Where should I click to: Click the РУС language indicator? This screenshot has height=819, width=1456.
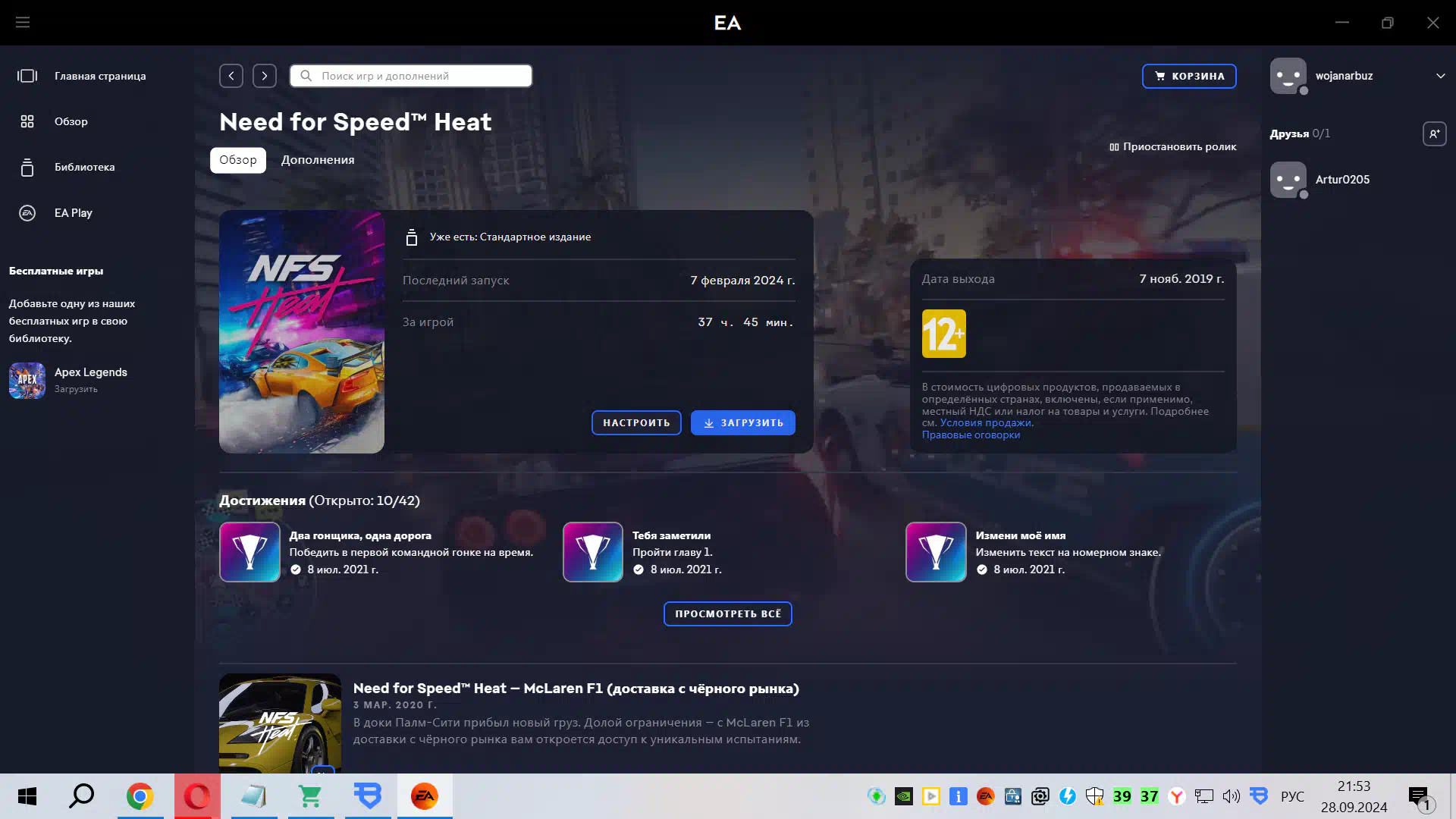[x=1292, y=796]
